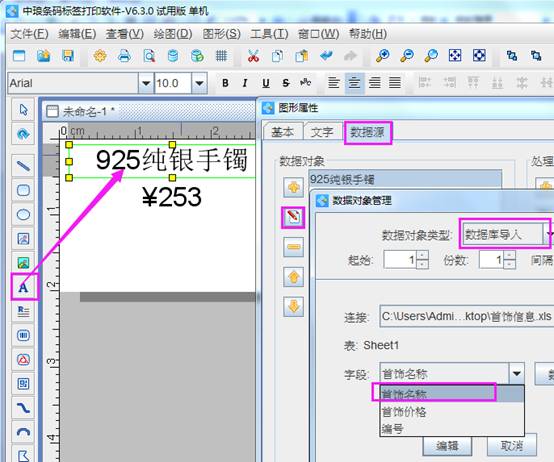This screenshot has height=462, width=554.
Task: Click the cut scissors icon
Action: 253,56
